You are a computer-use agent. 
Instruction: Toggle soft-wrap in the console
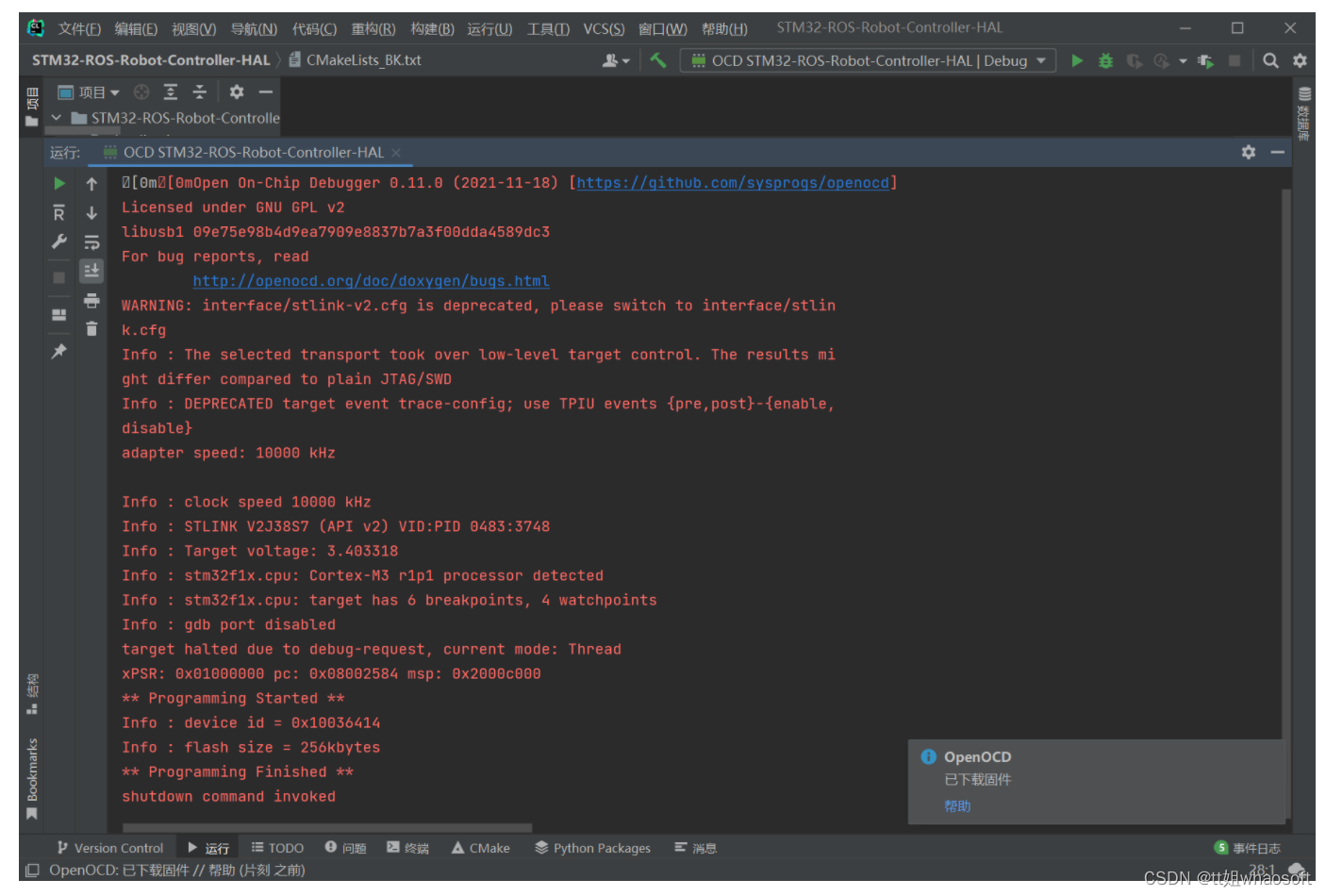tap(91, 242)
